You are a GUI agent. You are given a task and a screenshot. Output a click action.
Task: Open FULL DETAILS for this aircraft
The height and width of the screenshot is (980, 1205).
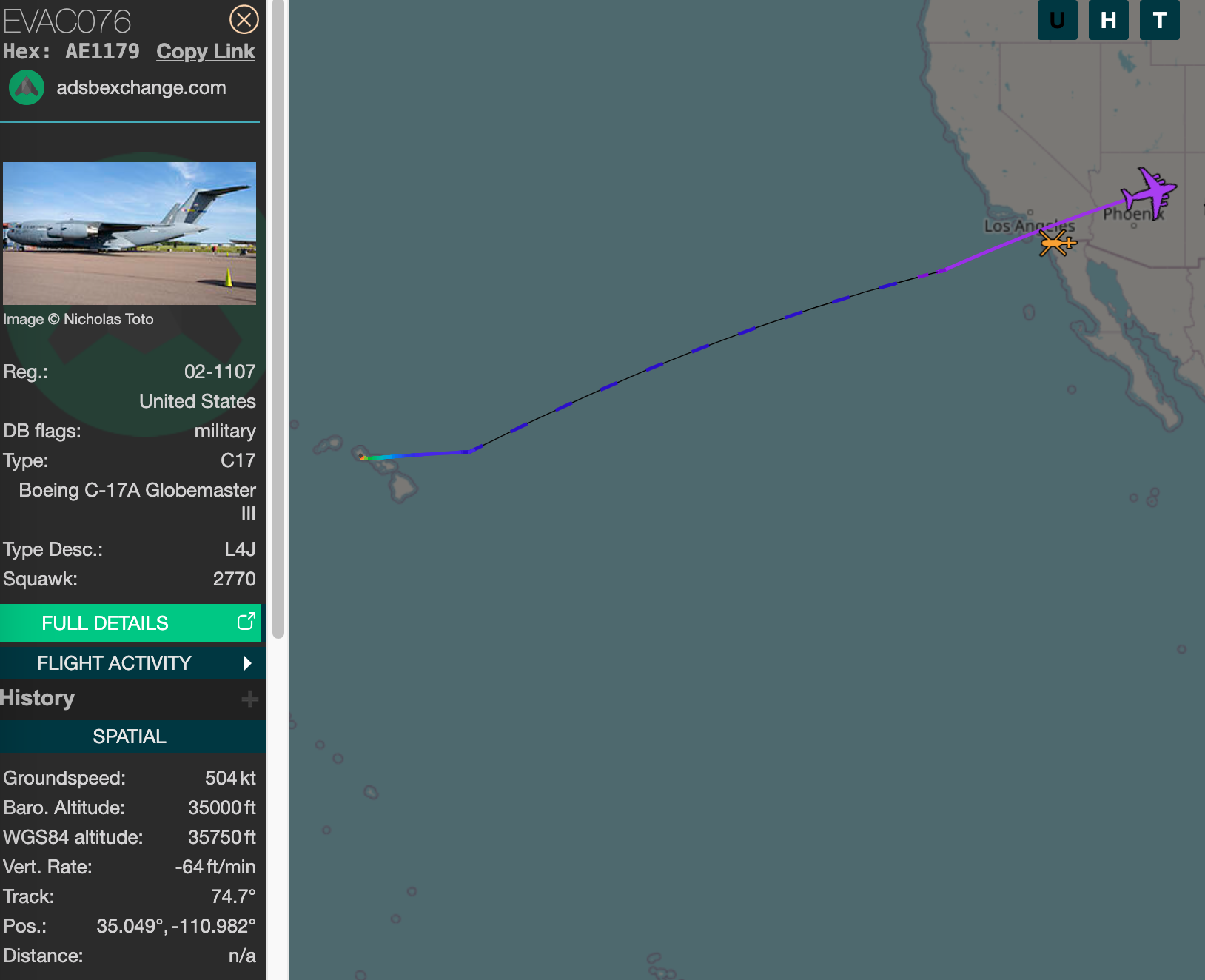130,623
